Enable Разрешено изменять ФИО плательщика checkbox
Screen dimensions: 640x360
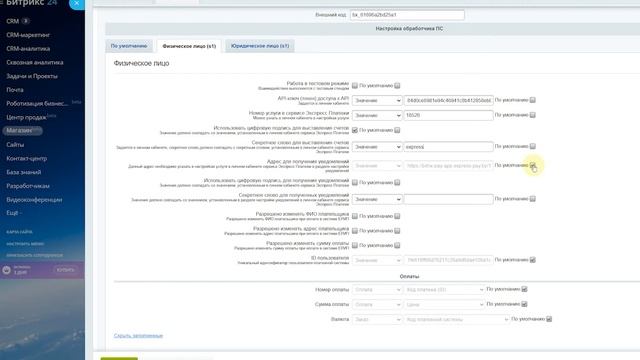tap(355, 216)
